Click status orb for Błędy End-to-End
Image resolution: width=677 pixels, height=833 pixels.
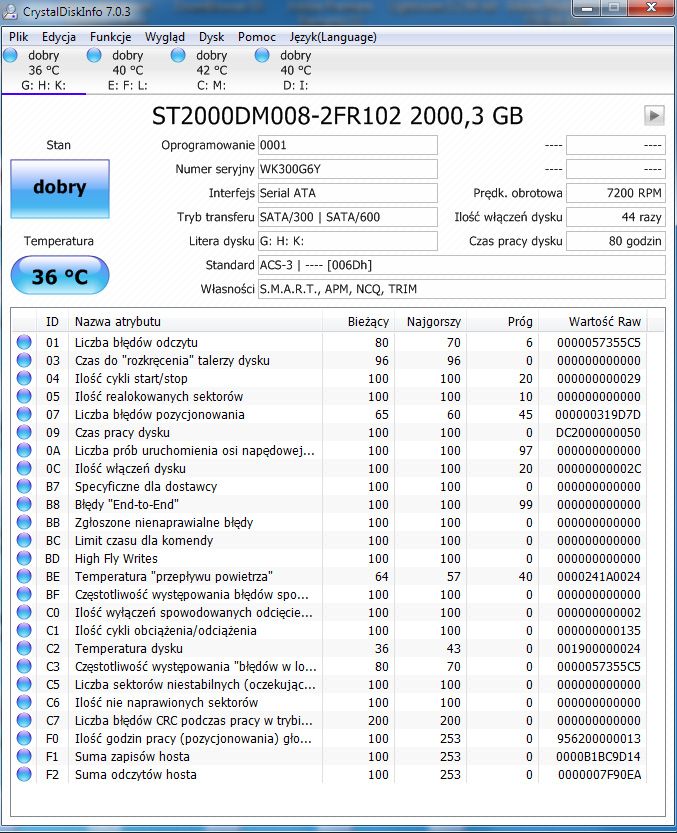[x=24, y=504]
